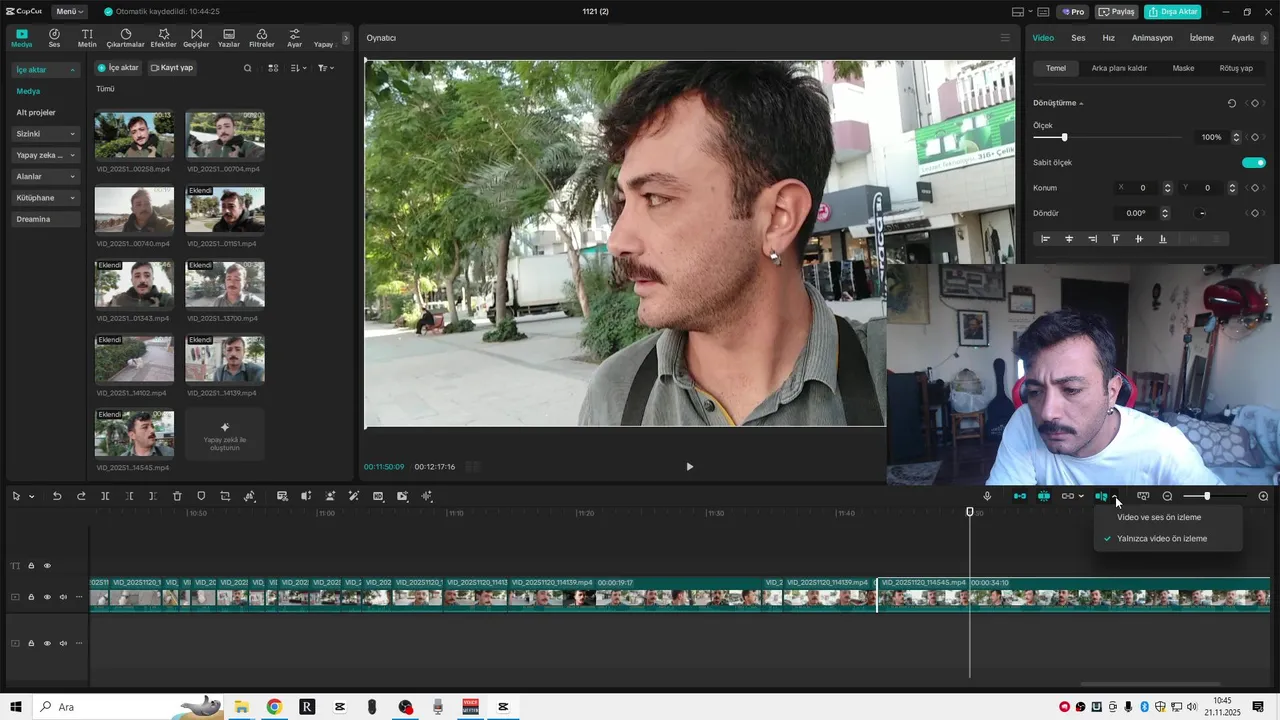Click the split clip tool icon
Viewport: 1280px width, 720px height.
coord(105,496)
